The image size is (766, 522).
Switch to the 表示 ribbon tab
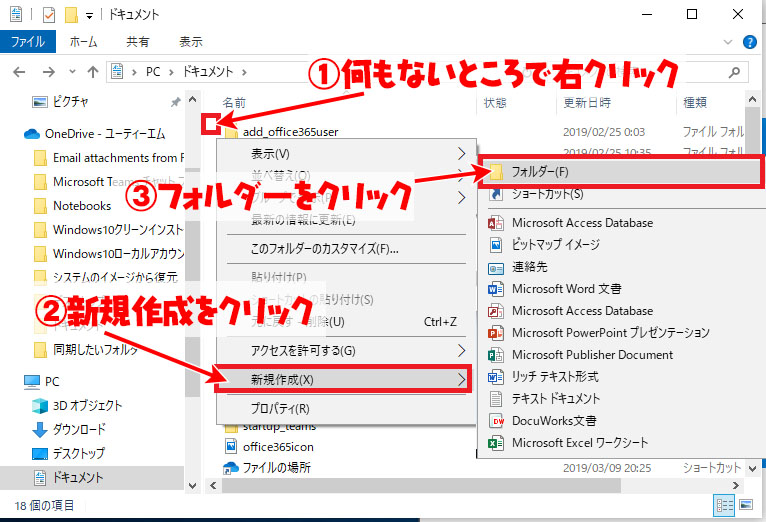click(x=191, y=42)
